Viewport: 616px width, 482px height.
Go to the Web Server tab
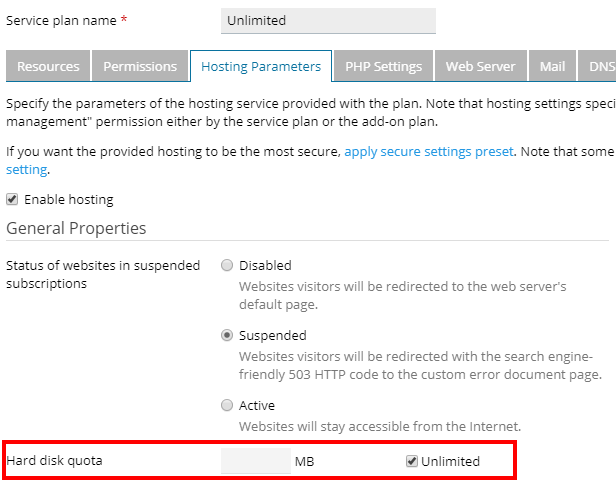480,67
